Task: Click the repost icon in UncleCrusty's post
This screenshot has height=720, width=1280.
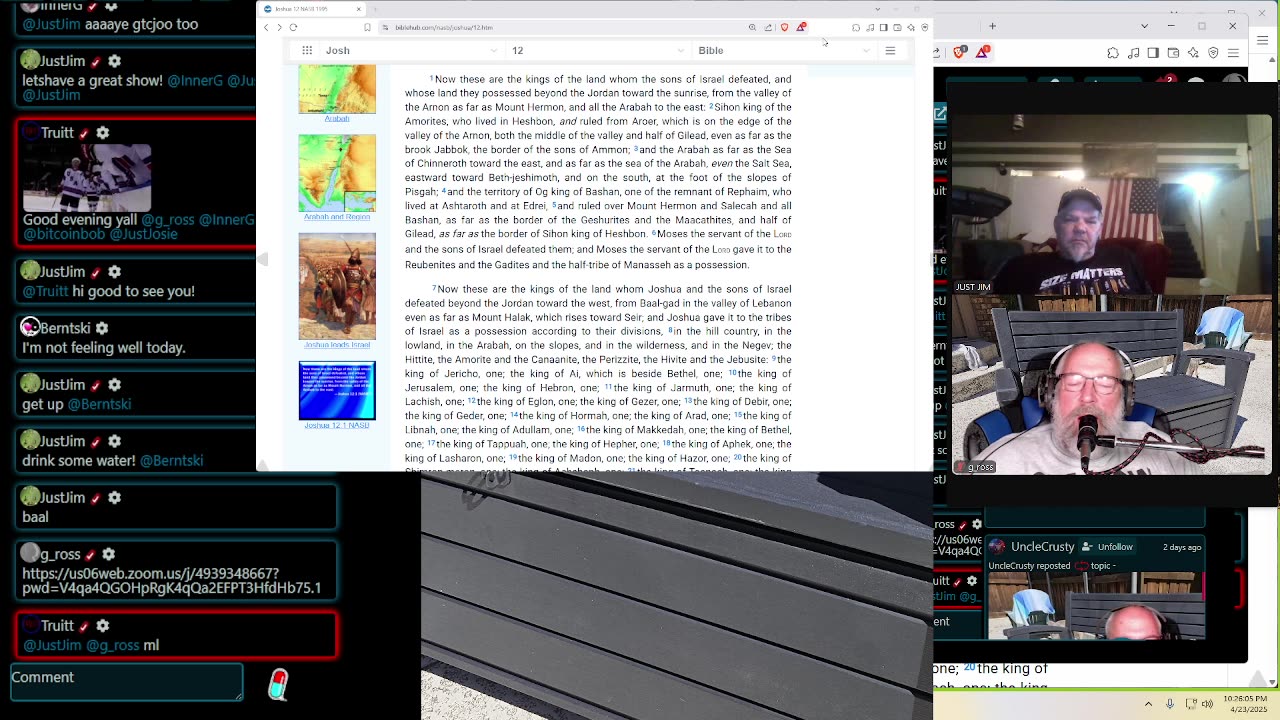Action: coord(1082,566)
